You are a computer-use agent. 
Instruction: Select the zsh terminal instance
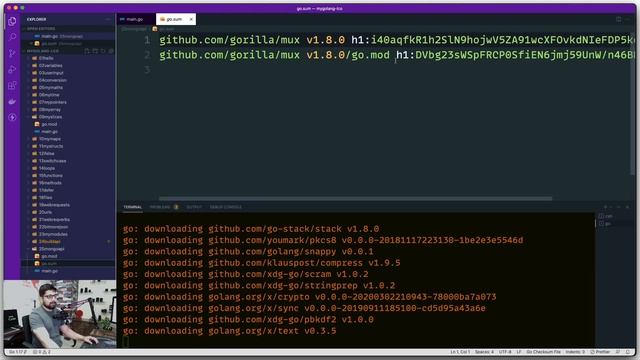tap(606, 216)
